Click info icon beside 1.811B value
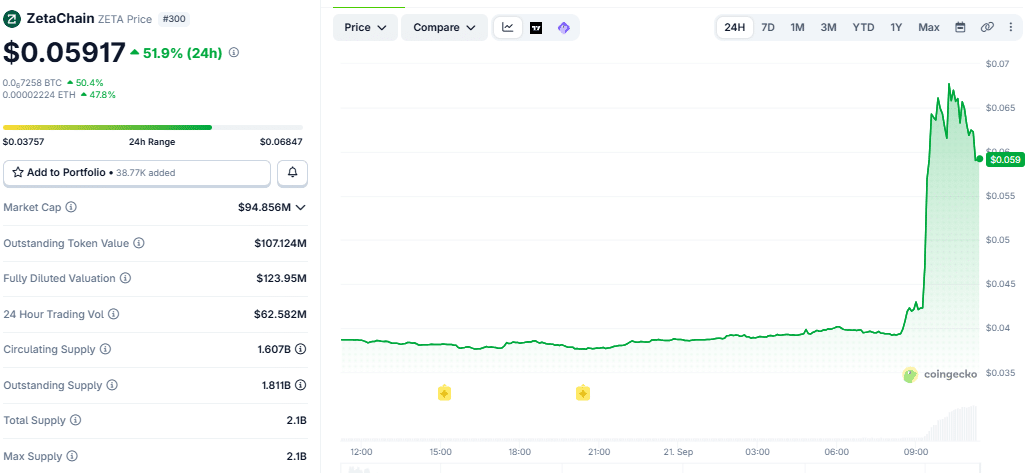1027x473 pixels. 301,385
